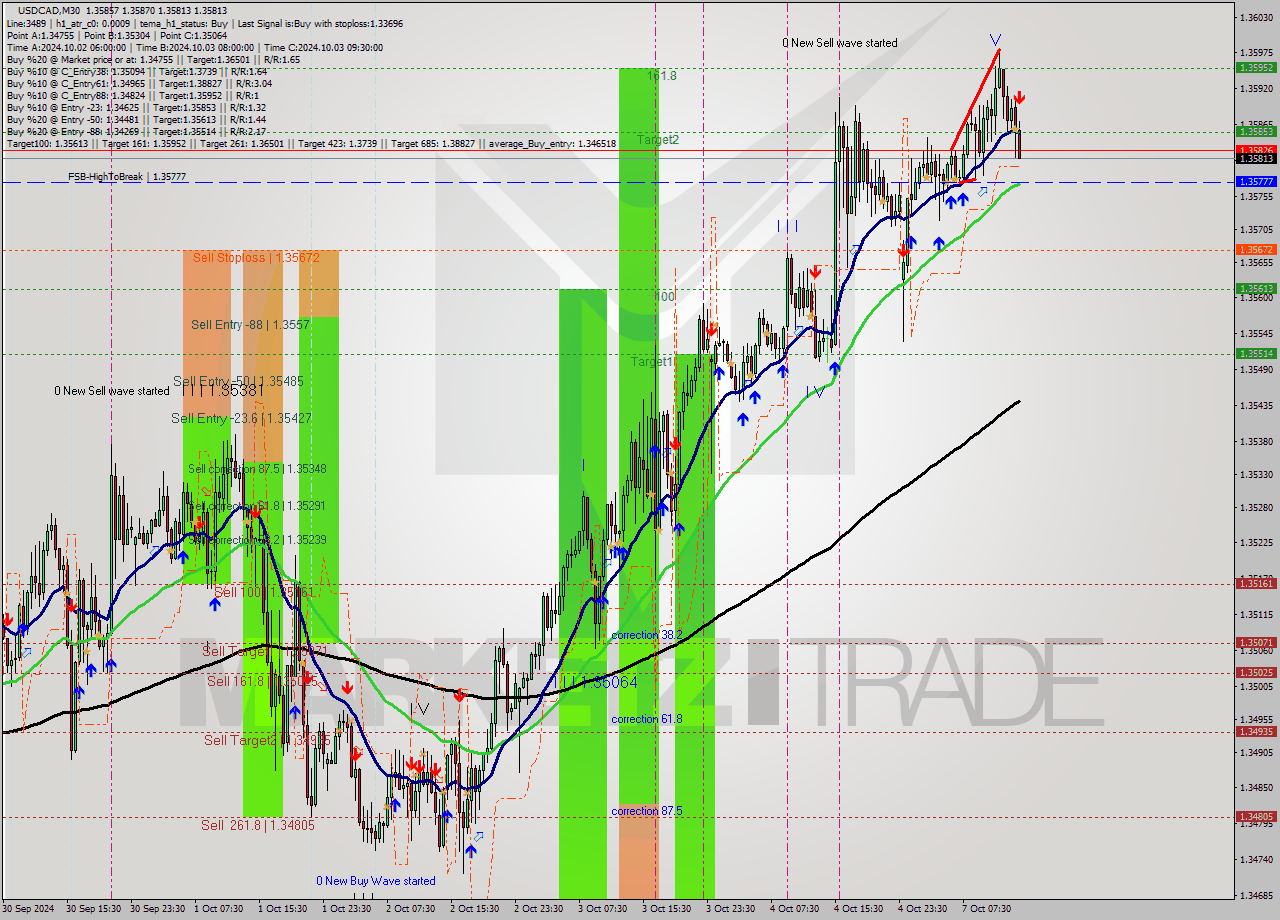Click the green 1.35514 price axis tag
Screen dimensions: 1280x920
pos(1256,353)
